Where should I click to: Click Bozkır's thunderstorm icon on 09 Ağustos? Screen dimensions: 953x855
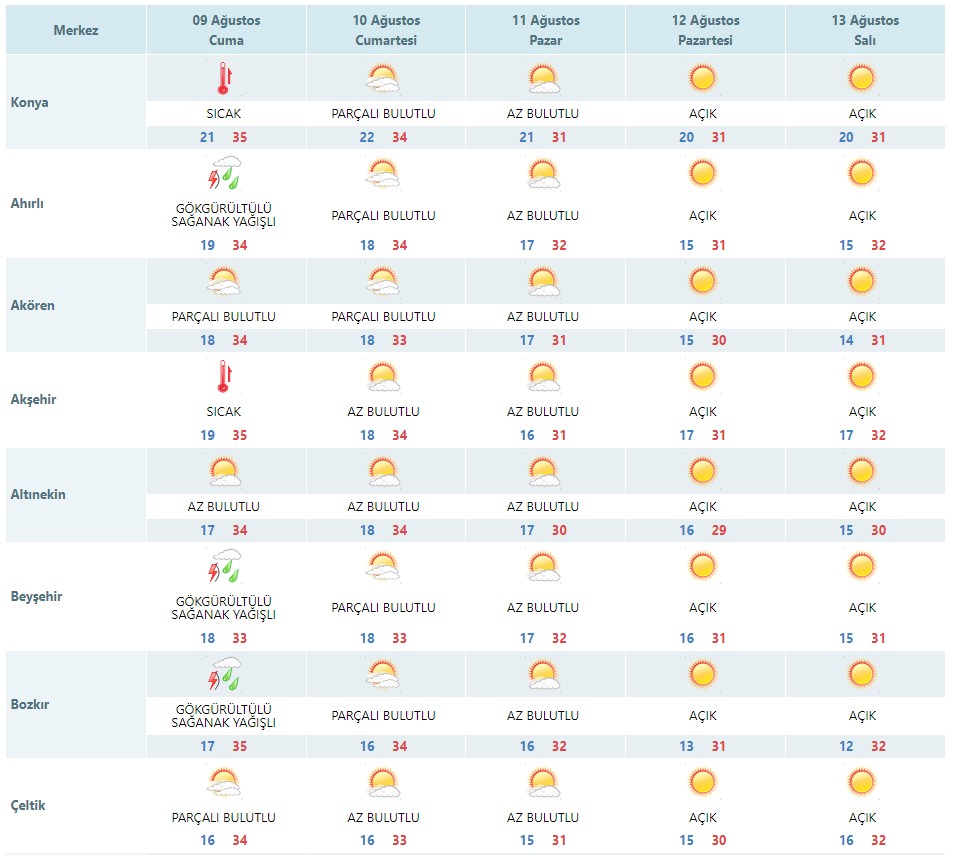tap(224, 674)
